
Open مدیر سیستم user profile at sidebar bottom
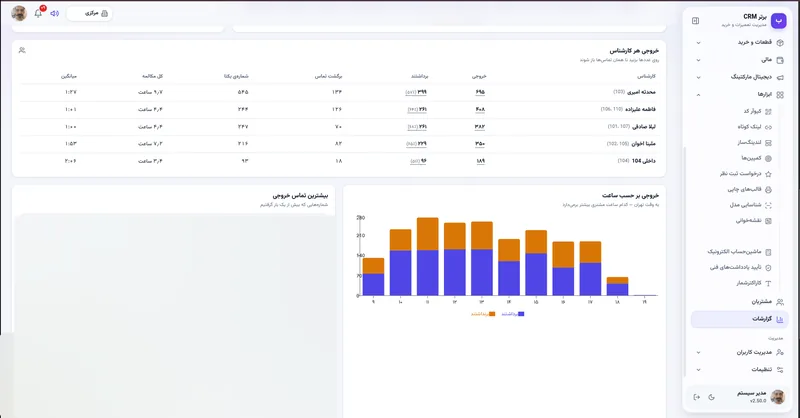760,397
